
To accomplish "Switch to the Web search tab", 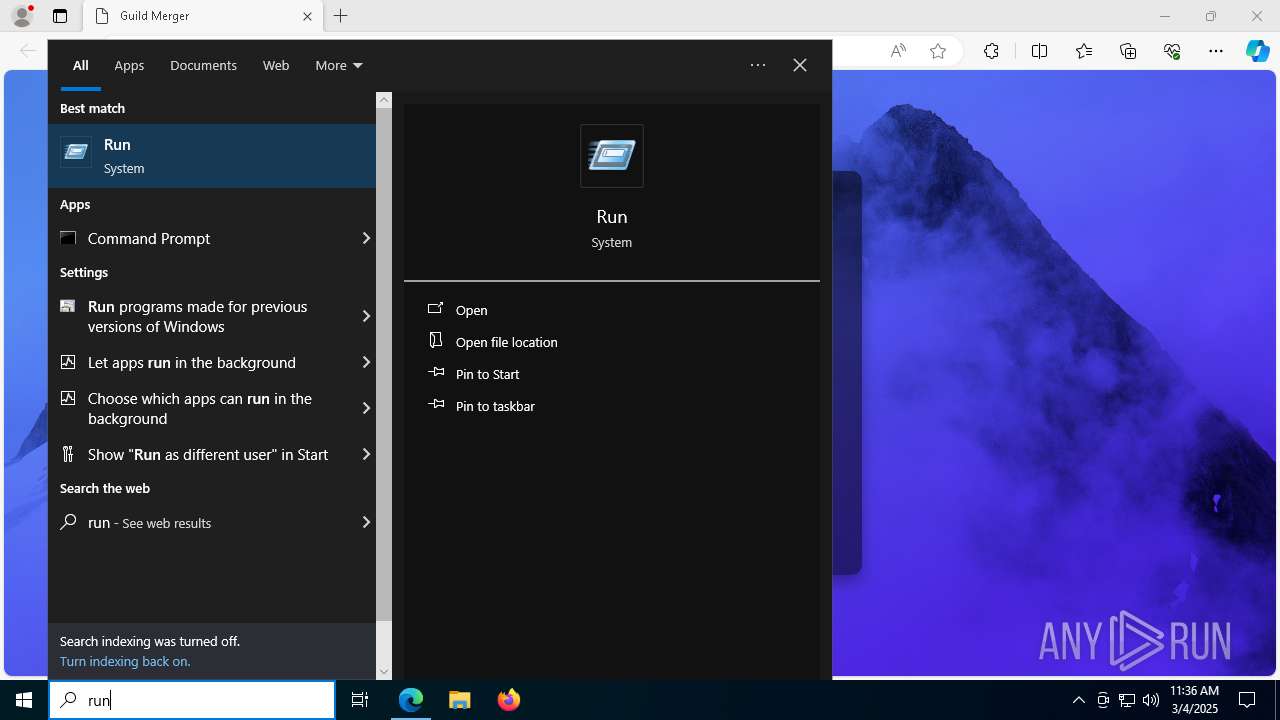I will (x=276, y=65).
